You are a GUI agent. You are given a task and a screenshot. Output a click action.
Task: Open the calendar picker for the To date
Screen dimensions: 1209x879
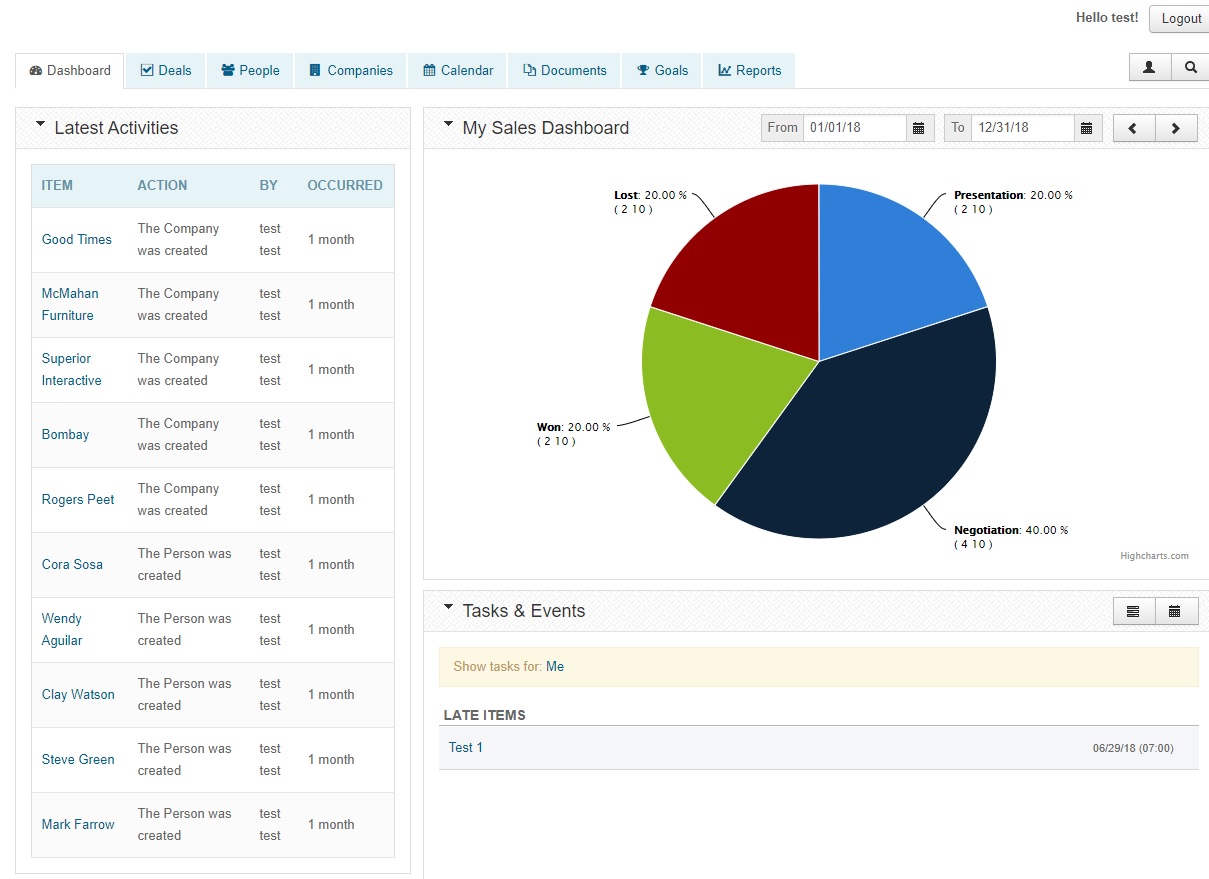[x=1088, y=127]
